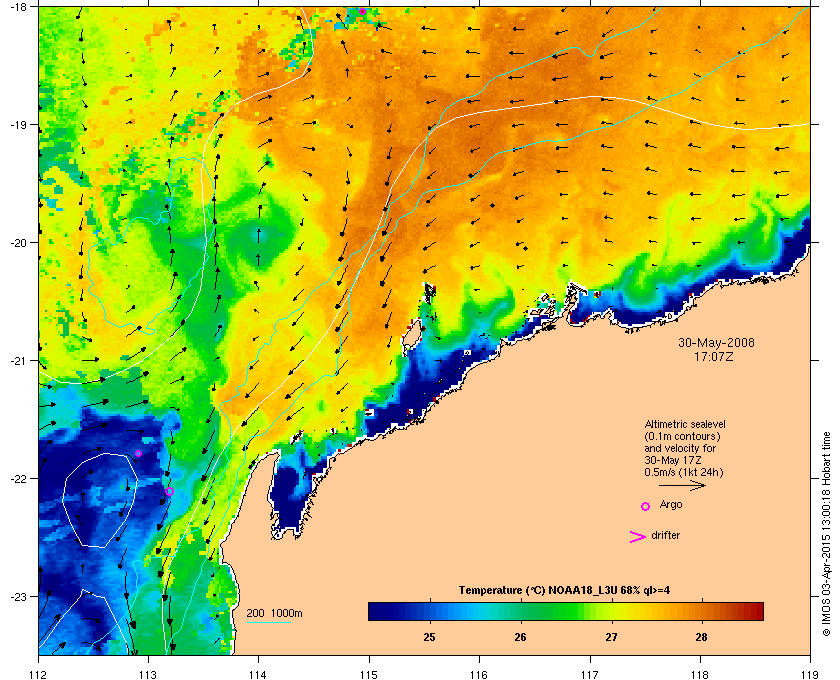This screenshot has width=840, height=680.
Task: Click the longitude axis label 119
Action: pyautogui.click(x=810, y=674)
